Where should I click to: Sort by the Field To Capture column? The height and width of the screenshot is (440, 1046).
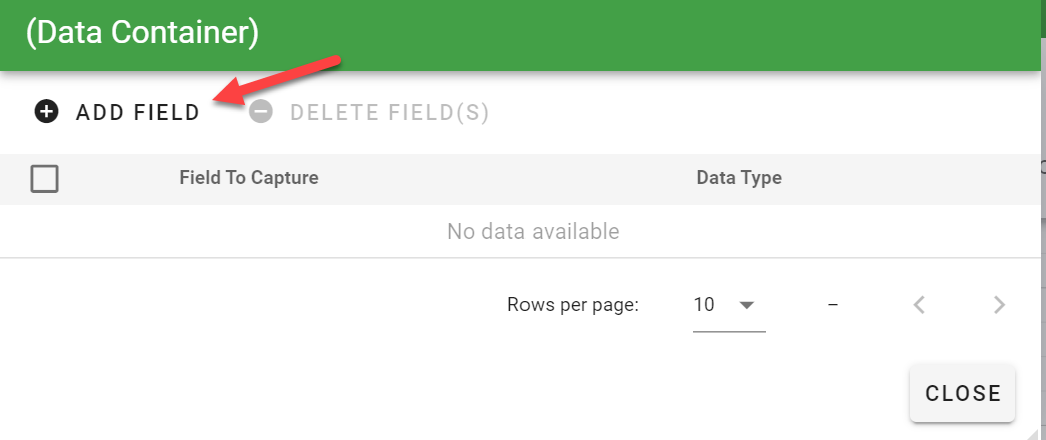pyautogui.click(x=249, y=178)
